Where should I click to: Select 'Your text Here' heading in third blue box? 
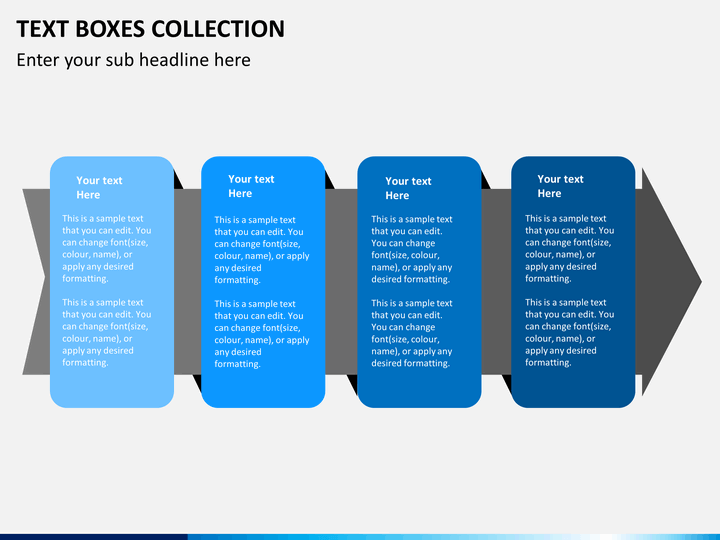[x=408, y=188]
